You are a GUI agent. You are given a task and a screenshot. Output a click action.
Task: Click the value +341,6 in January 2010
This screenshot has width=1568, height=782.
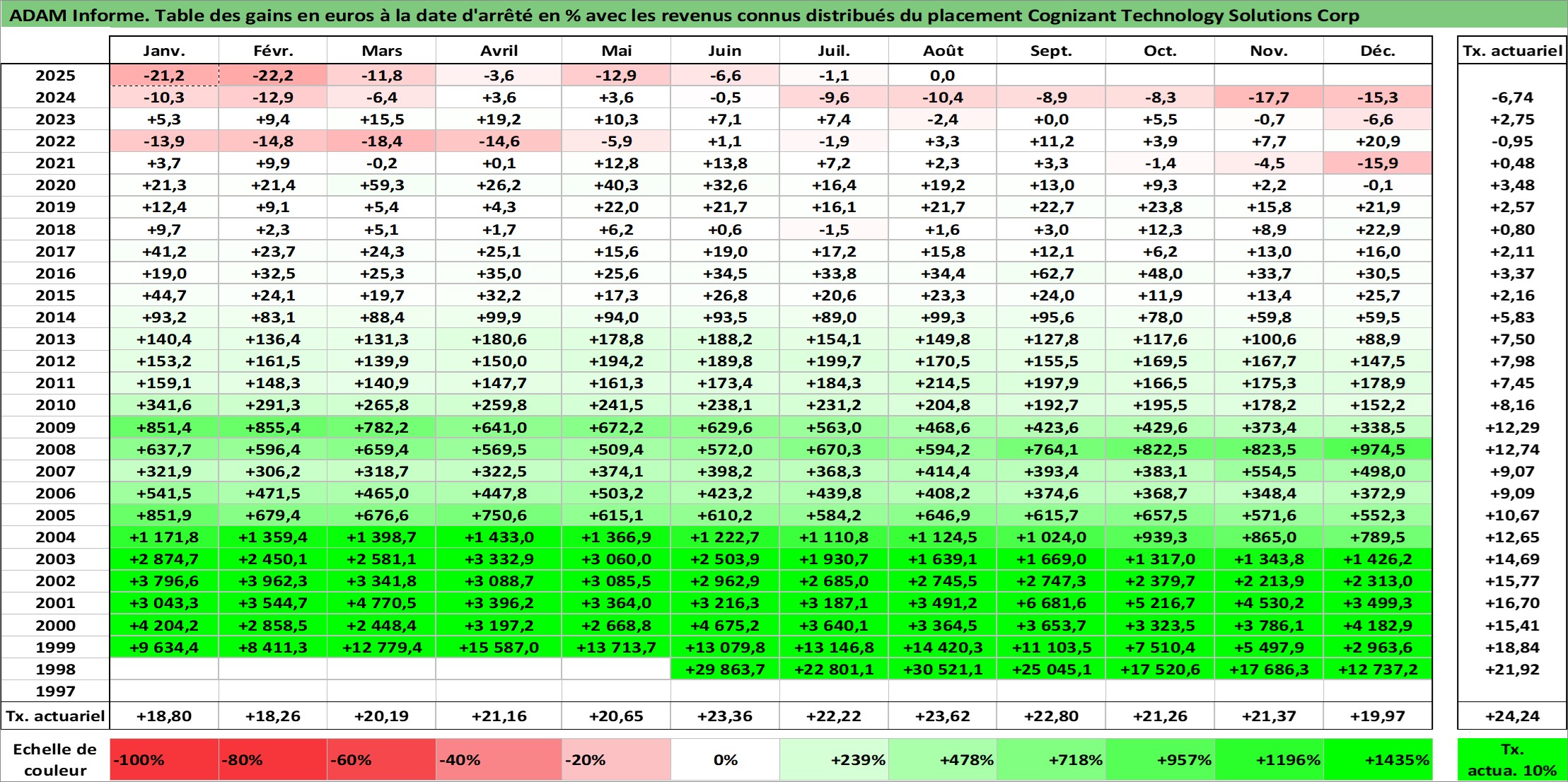[x=164, y=405]
